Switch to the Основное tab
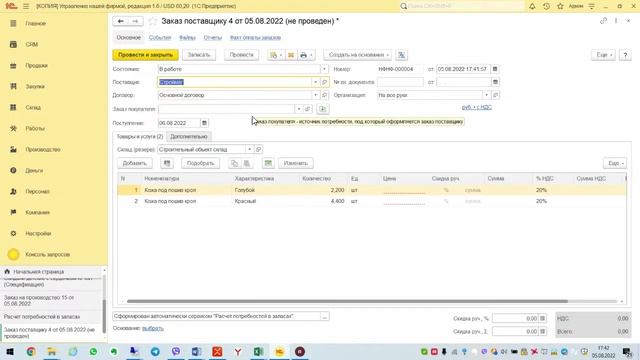Screen dimensions: 640x360 pos(129,38)
